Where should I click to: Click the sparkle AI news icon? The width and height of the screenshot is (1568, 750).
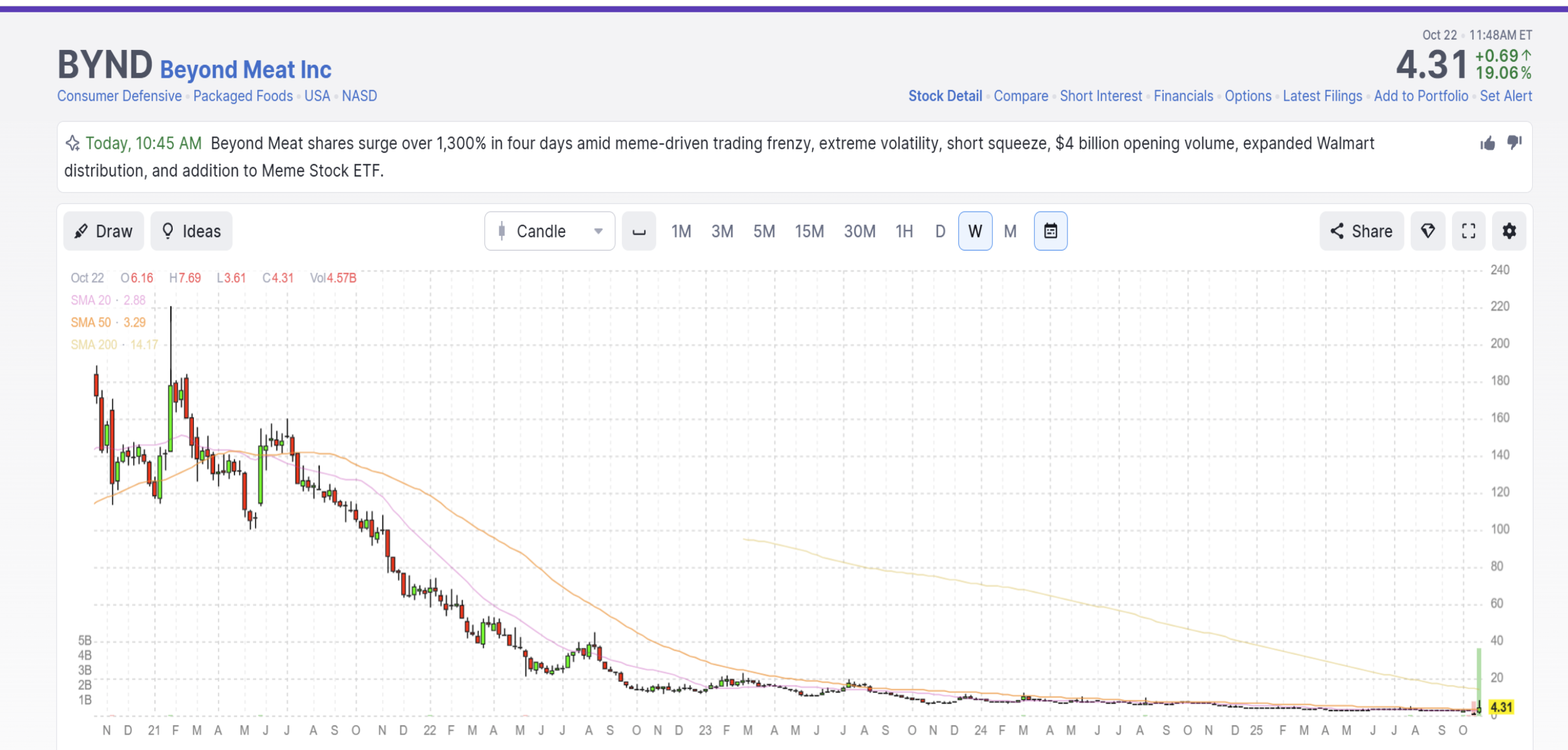(73, 143)
